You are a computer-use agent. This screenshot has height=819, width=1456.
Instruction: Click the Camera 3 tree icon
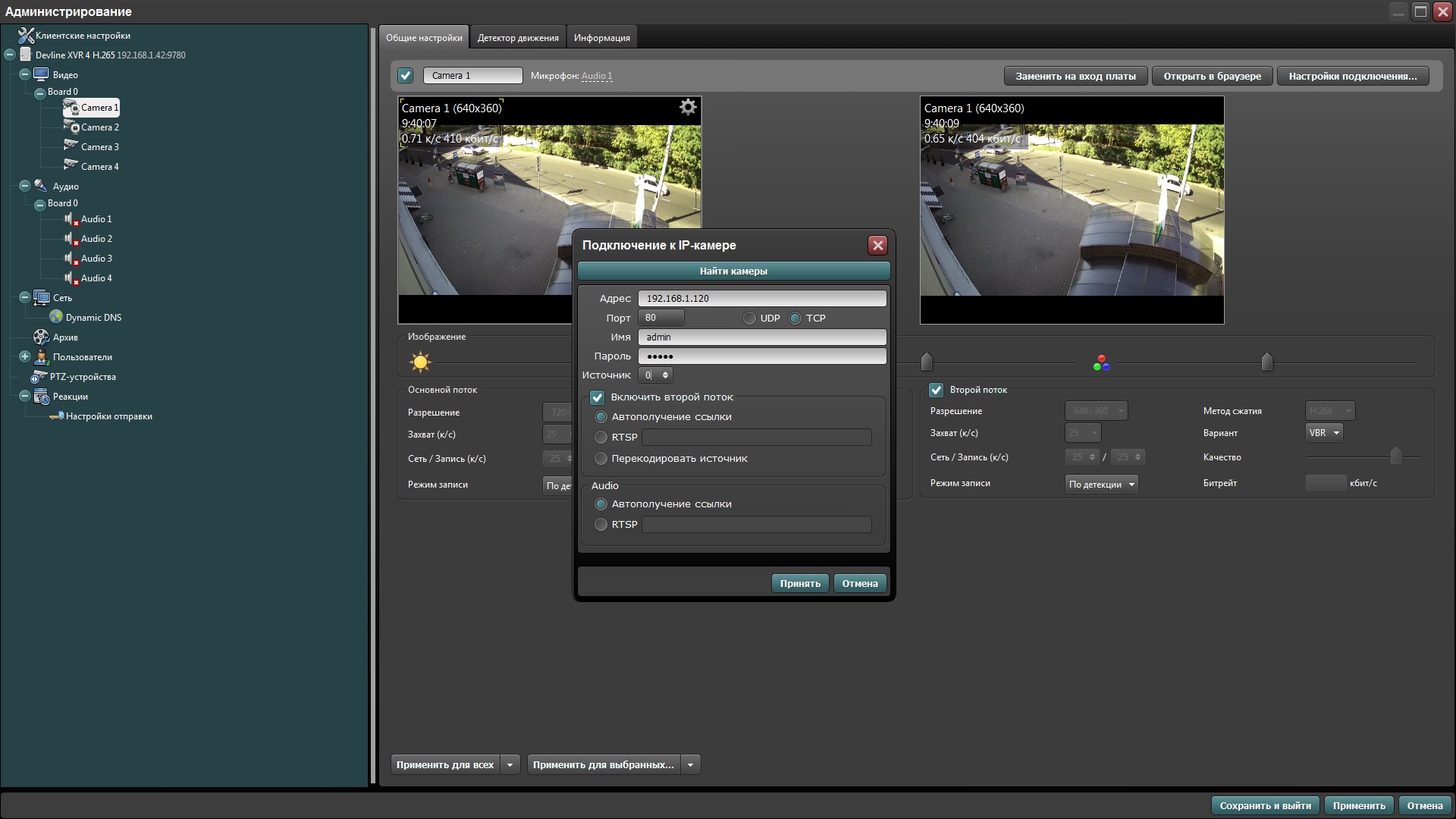pyautogui.click(x=71, y=146)
